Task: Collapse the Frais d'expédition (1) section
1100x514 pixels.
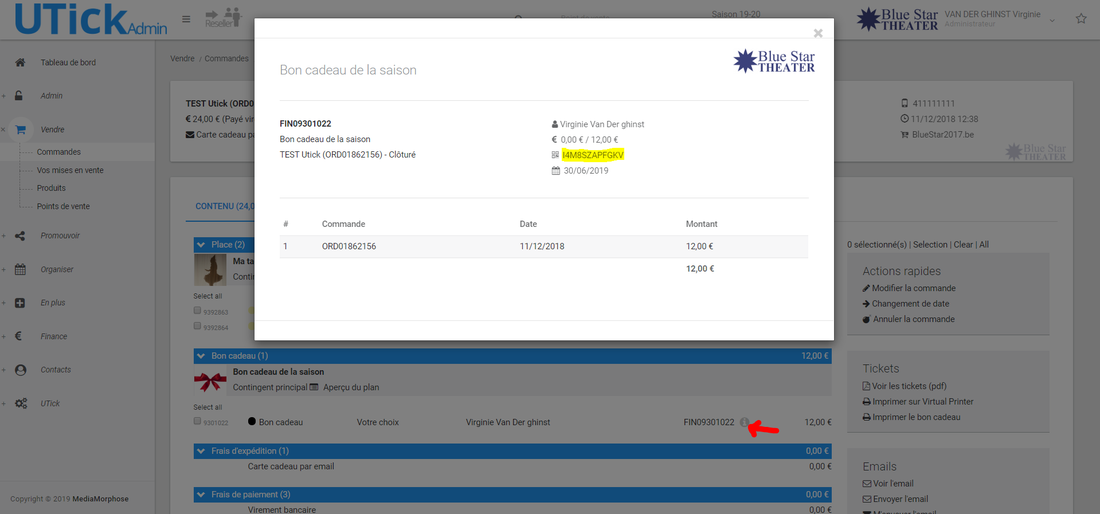Action: coord(202,451)
